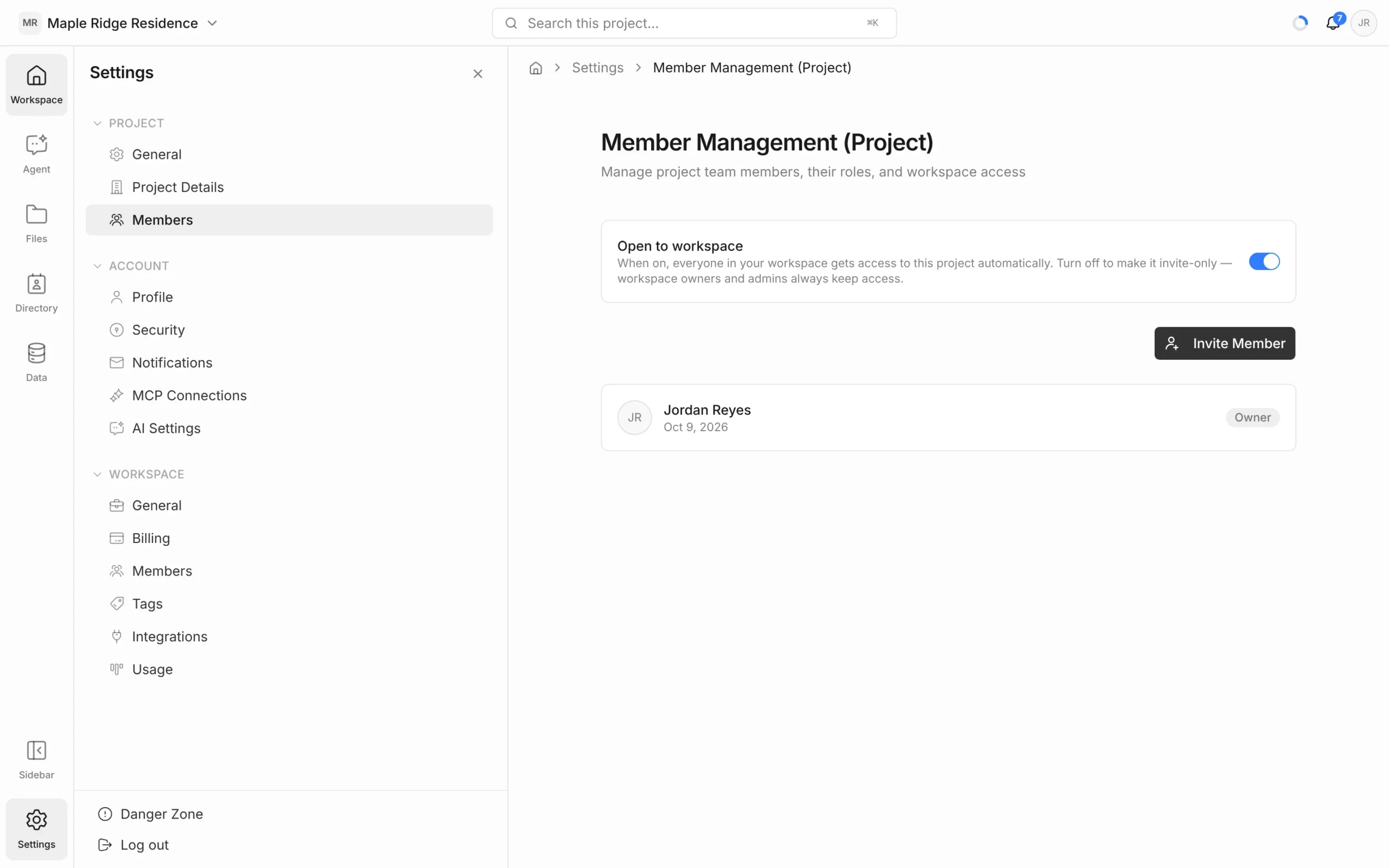Go to Settings in breadcrumb
1389x868 pixels.
(597, 68)
